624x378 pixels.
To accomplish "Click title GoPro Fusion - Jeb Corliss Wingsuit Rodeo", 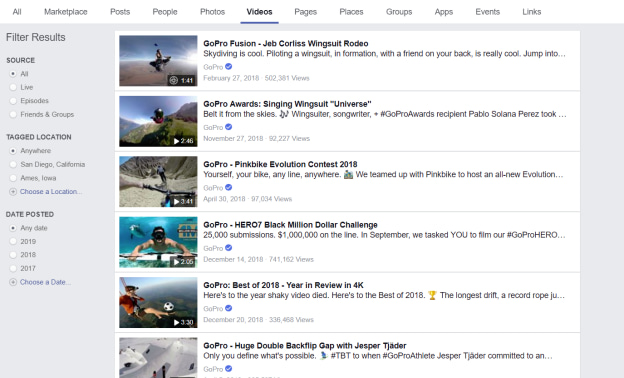I will tap(286, 43).
